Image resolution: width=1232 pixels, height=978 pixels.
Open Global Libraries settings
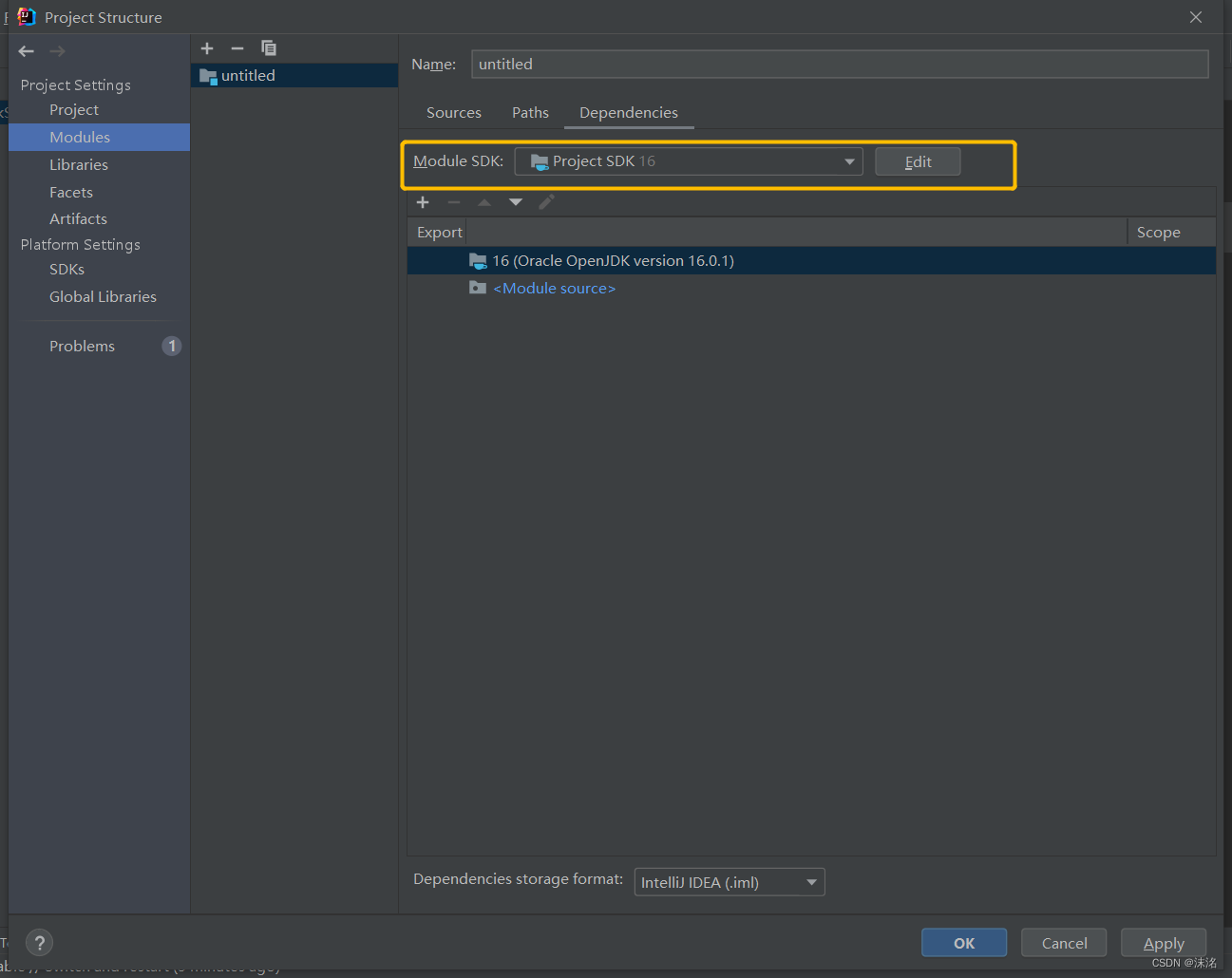click(103, 296)
